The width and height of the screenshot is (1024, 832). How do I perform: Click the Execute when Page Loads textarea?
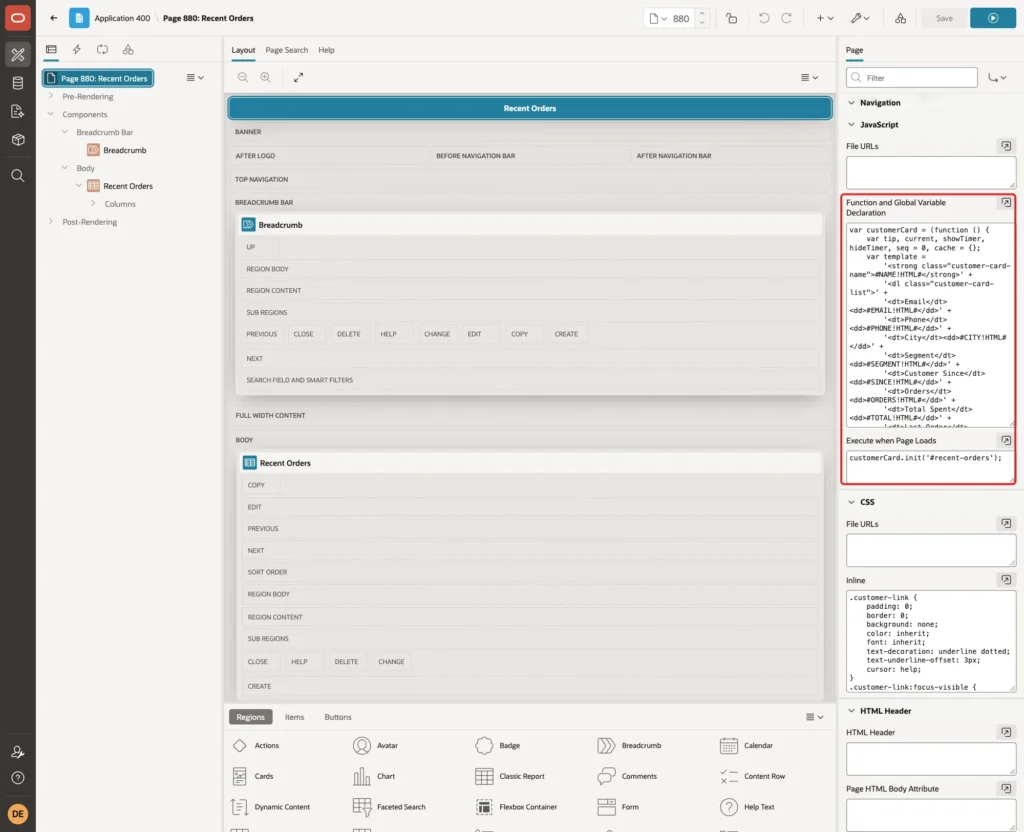(x=931, y=466)
